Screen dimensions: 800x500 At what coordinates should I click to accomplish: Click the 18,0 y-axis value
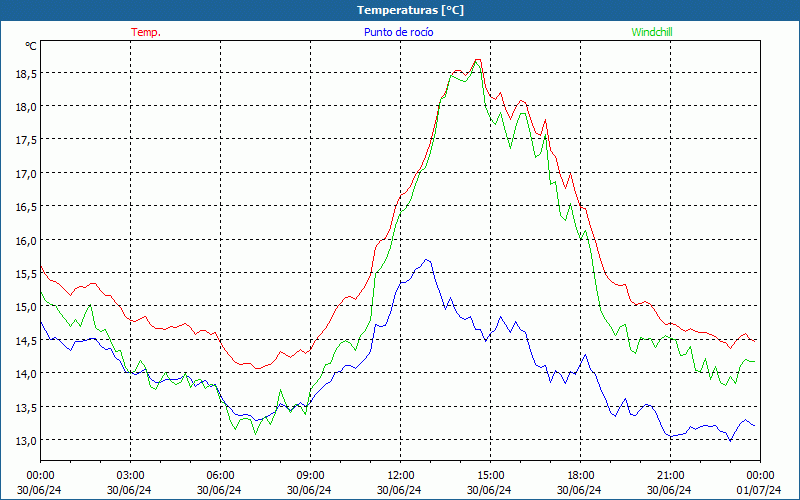point(26,107)
